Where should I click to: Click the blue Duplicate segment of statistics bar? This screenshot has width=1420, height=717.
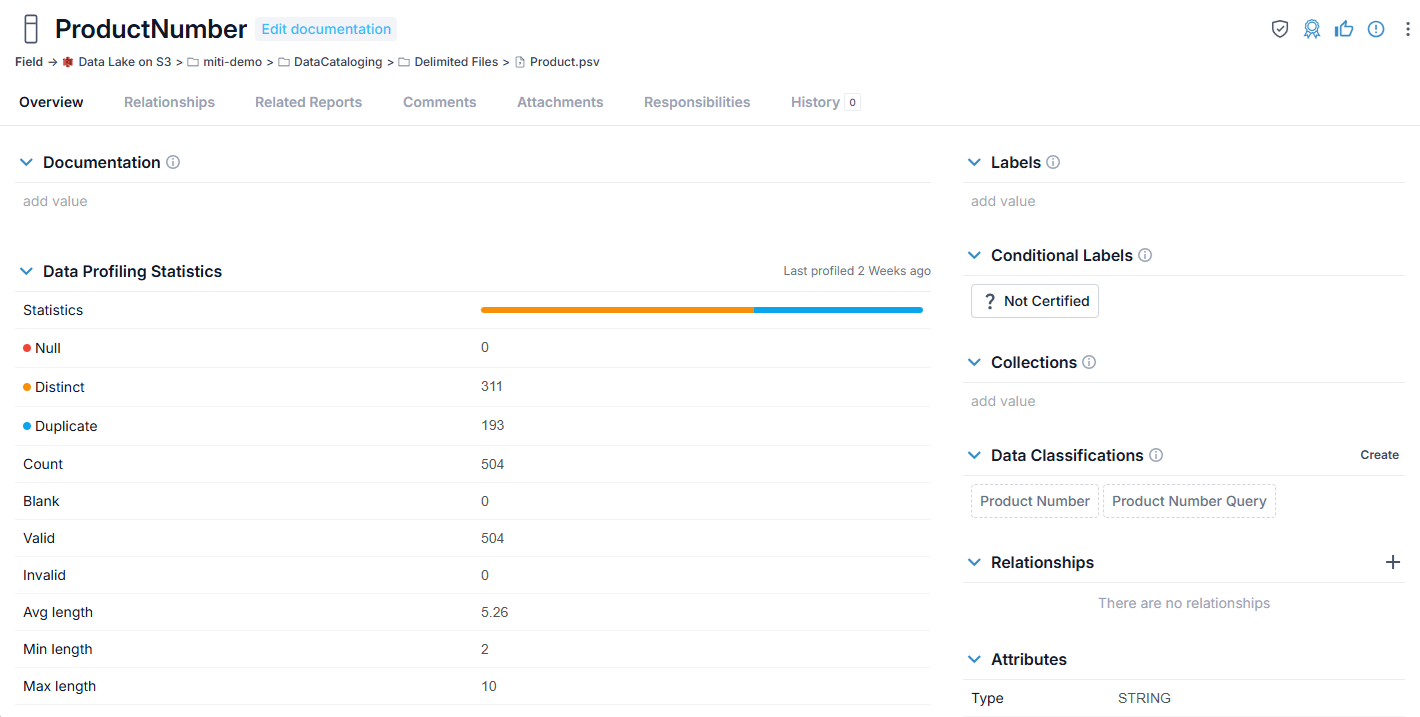pyautogui.click(x=838, y=310)
